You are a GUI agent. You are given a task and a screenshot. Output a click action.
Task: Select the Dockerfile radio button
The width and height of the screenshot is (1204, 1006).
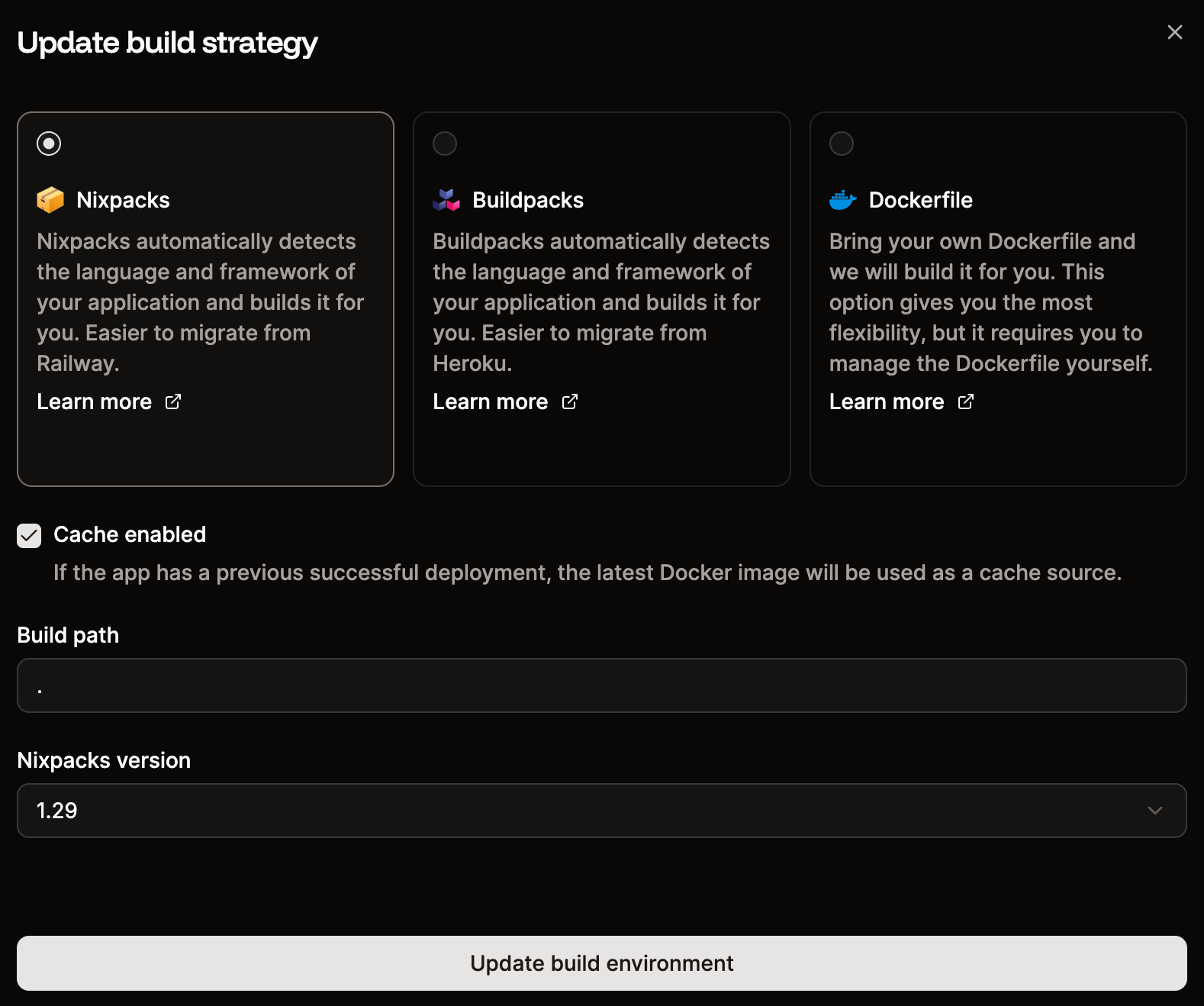pyautogui.click(x=842, y=143)
